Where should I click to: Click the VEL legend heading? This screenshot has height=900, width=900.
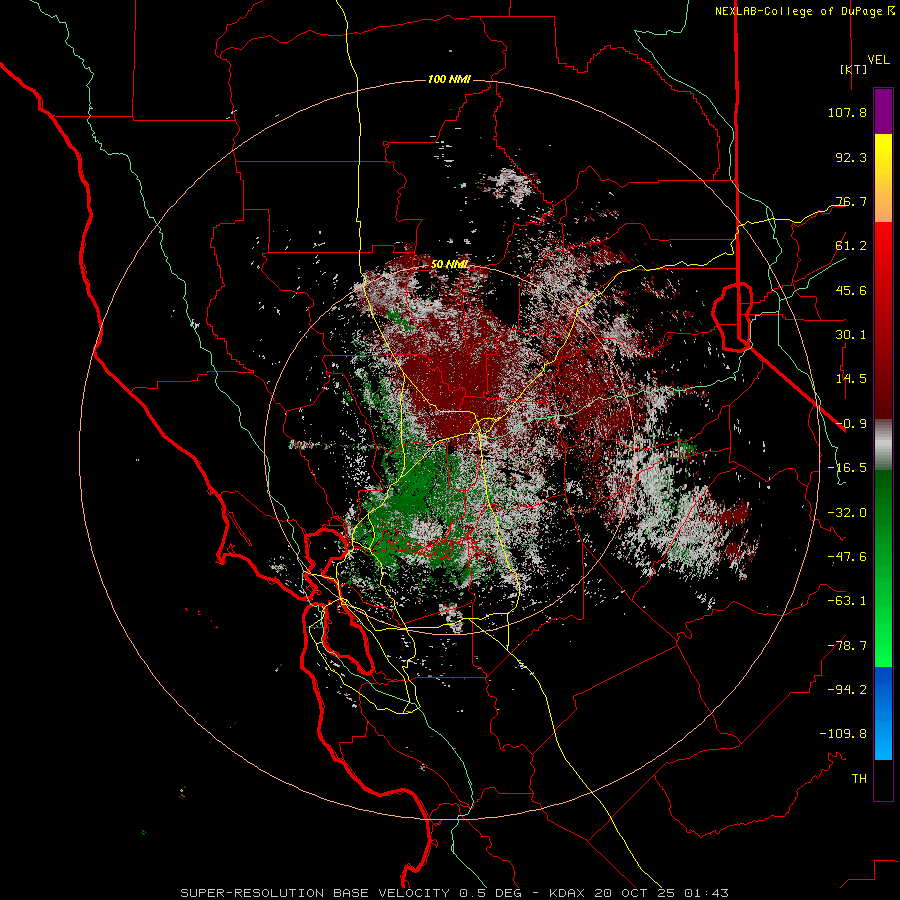[x=878, y=59]
